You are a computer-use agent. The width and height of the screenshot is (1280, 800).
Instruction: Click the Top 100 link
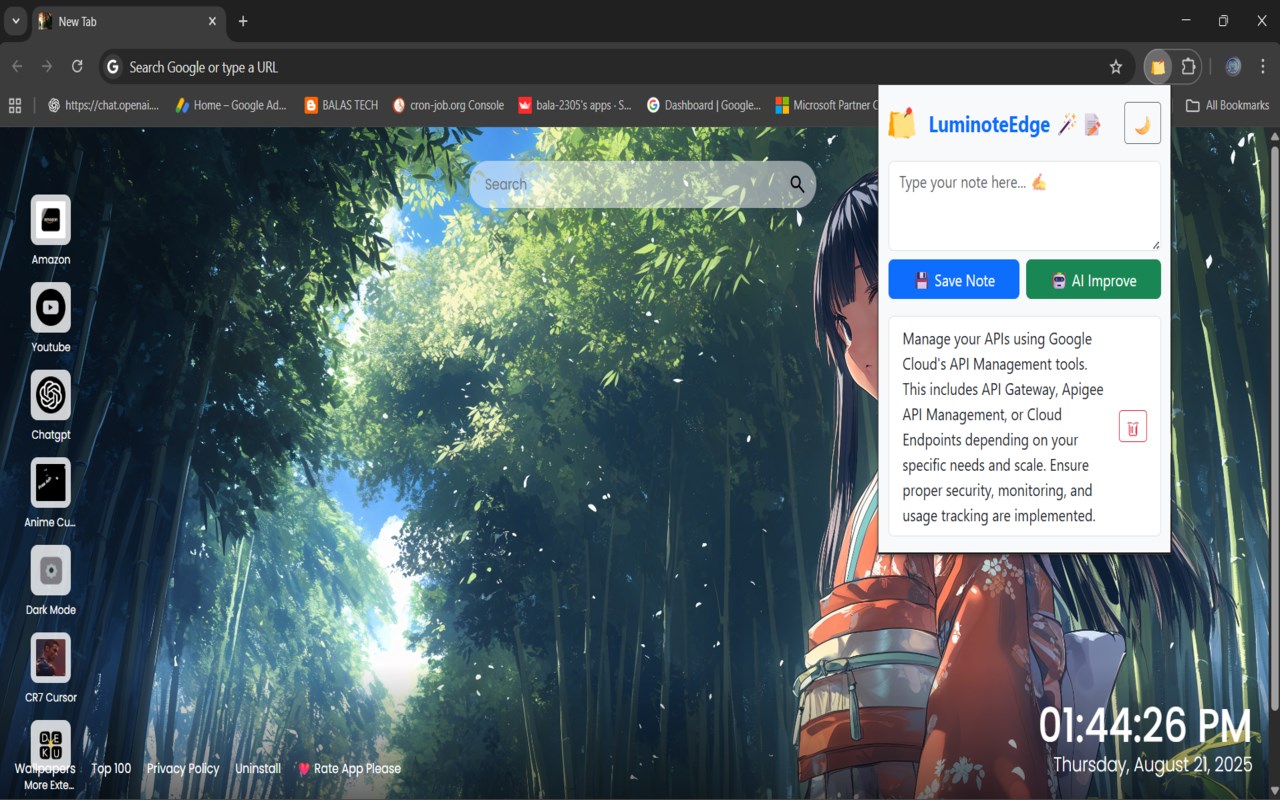pyautogui.click(x=111, y=768)
